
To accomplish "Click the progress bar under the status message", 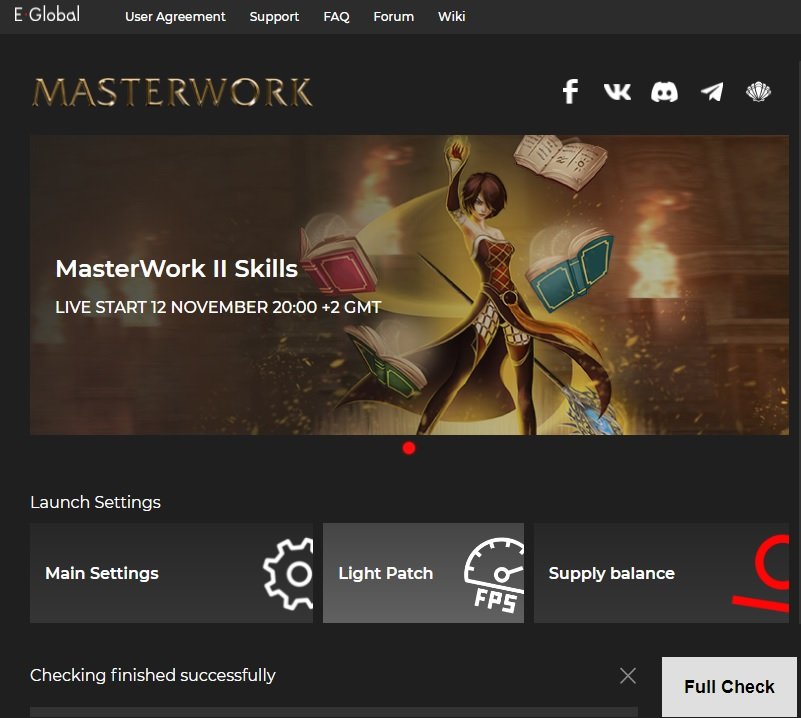I will [x=334, y=712].
